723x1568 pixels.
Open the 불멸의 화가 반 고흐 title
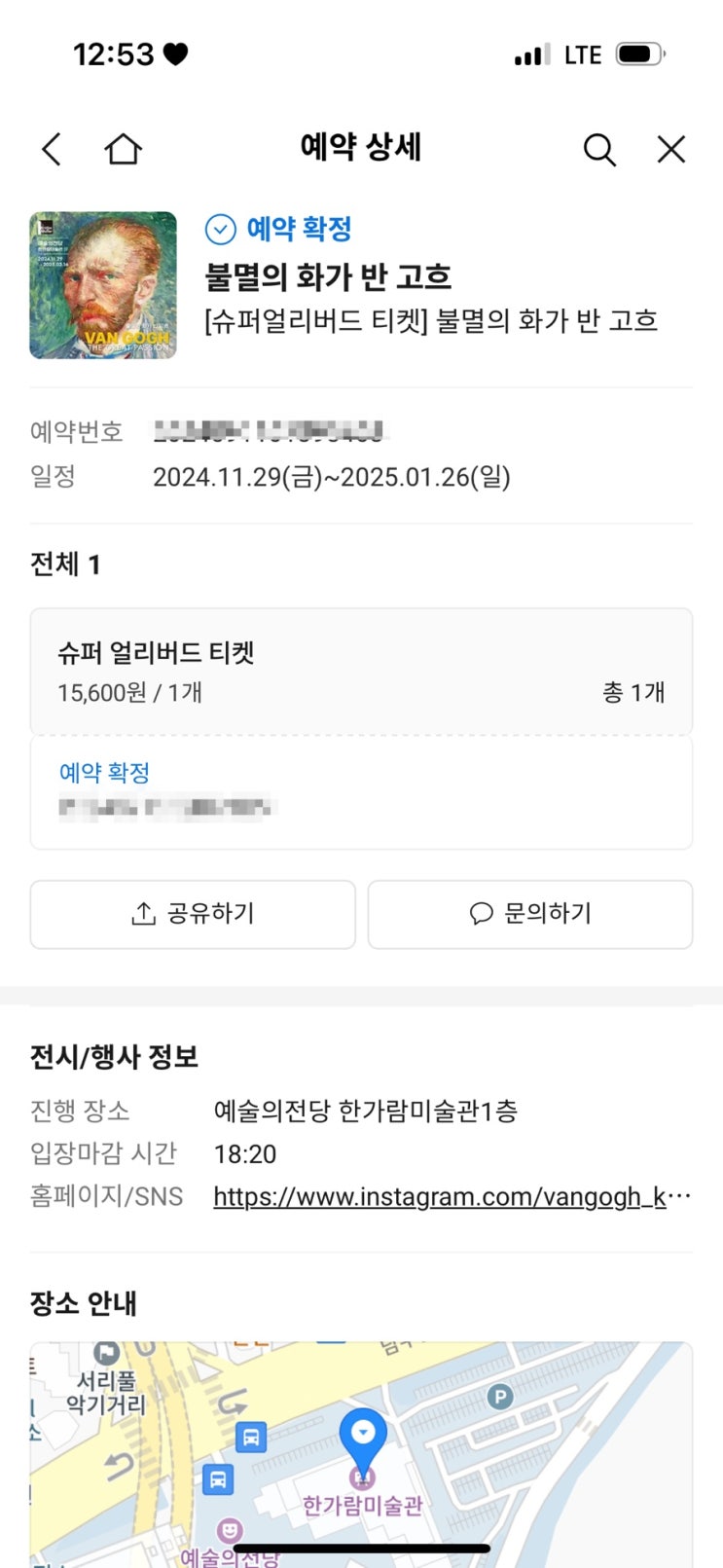[x=328, y=277]
